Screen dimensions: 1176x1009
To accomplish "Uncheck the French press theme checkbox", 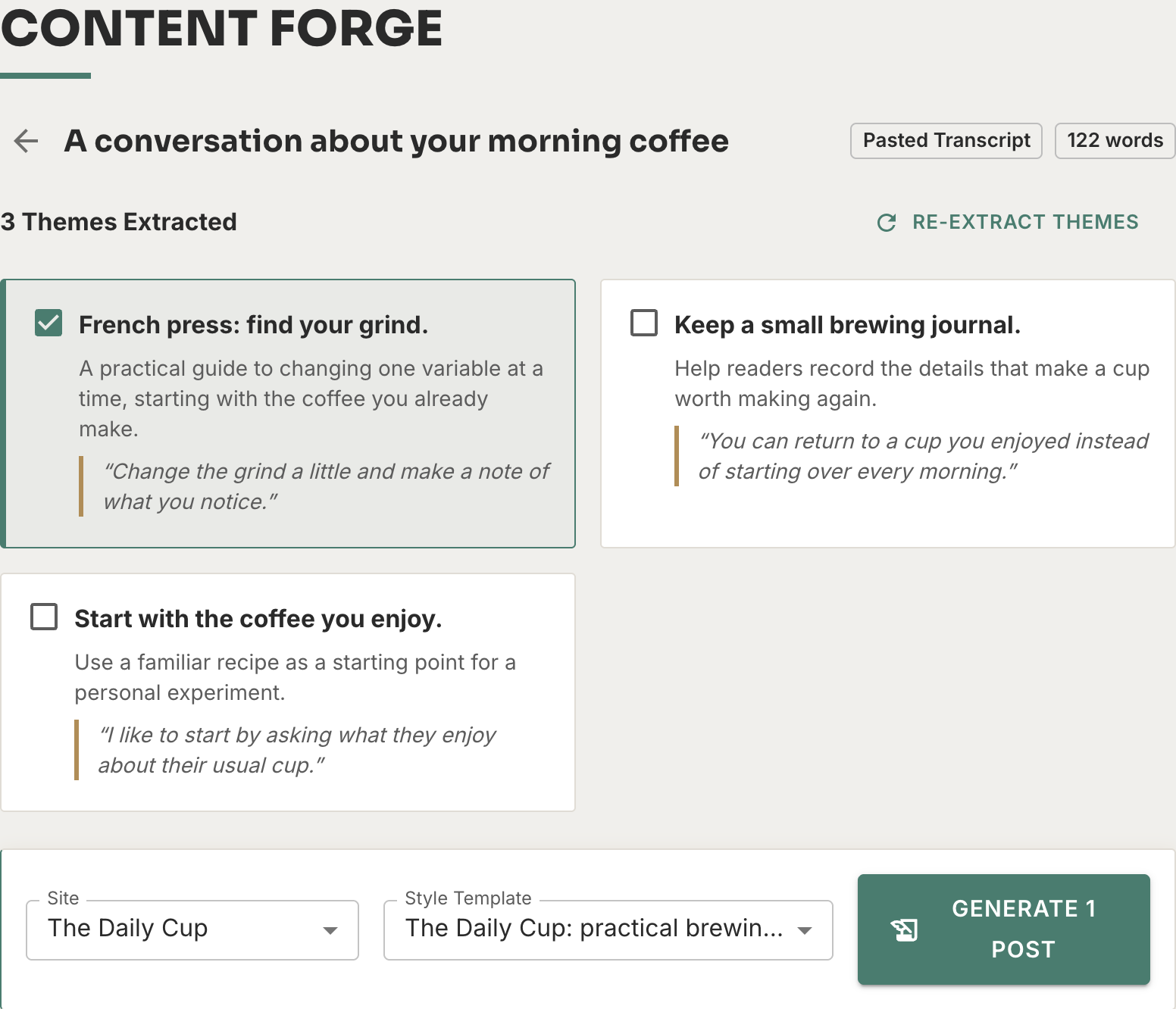I will (48, 323).
